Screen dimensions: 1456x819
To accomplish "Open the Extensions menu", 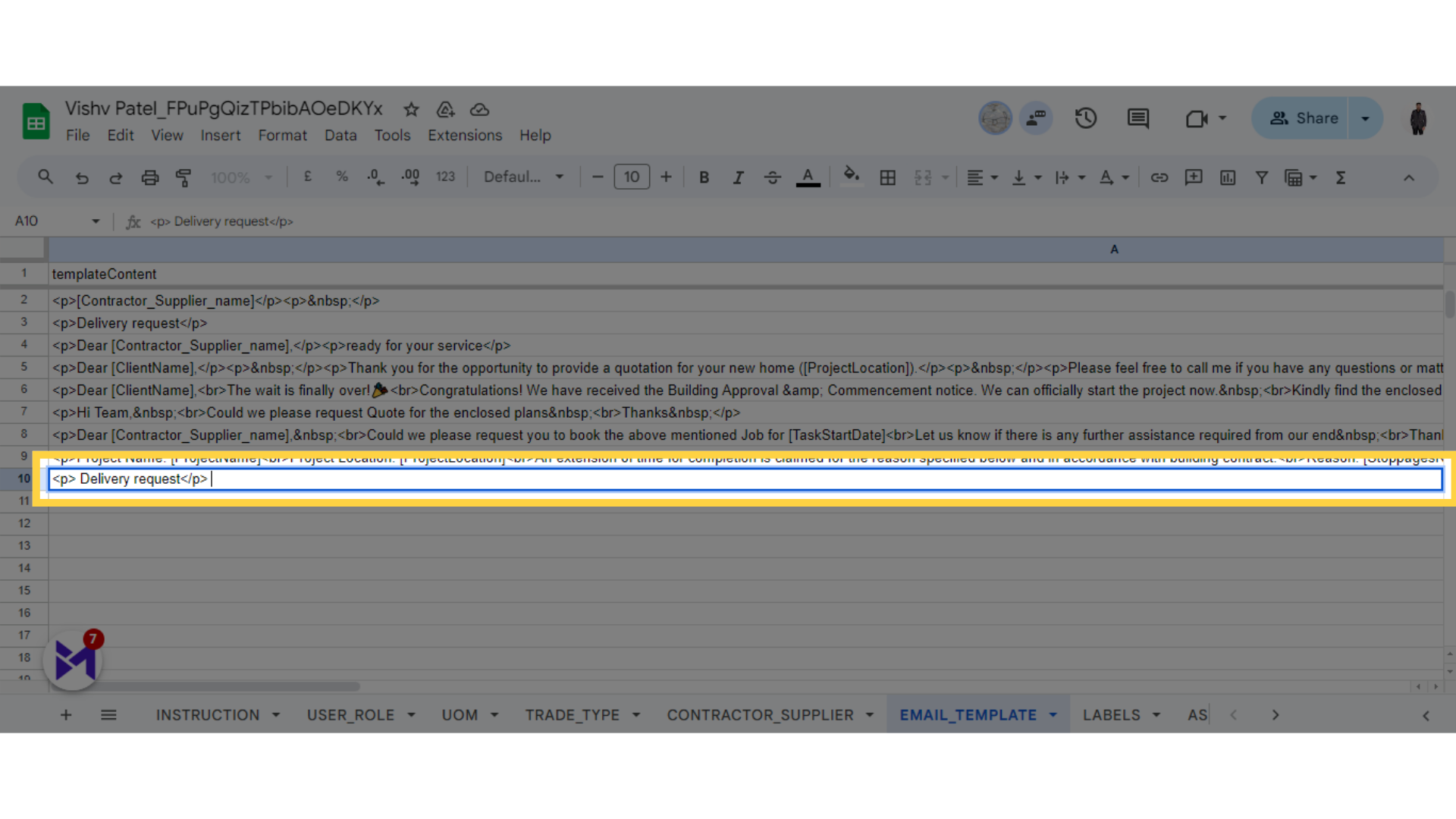I will 465,135.
